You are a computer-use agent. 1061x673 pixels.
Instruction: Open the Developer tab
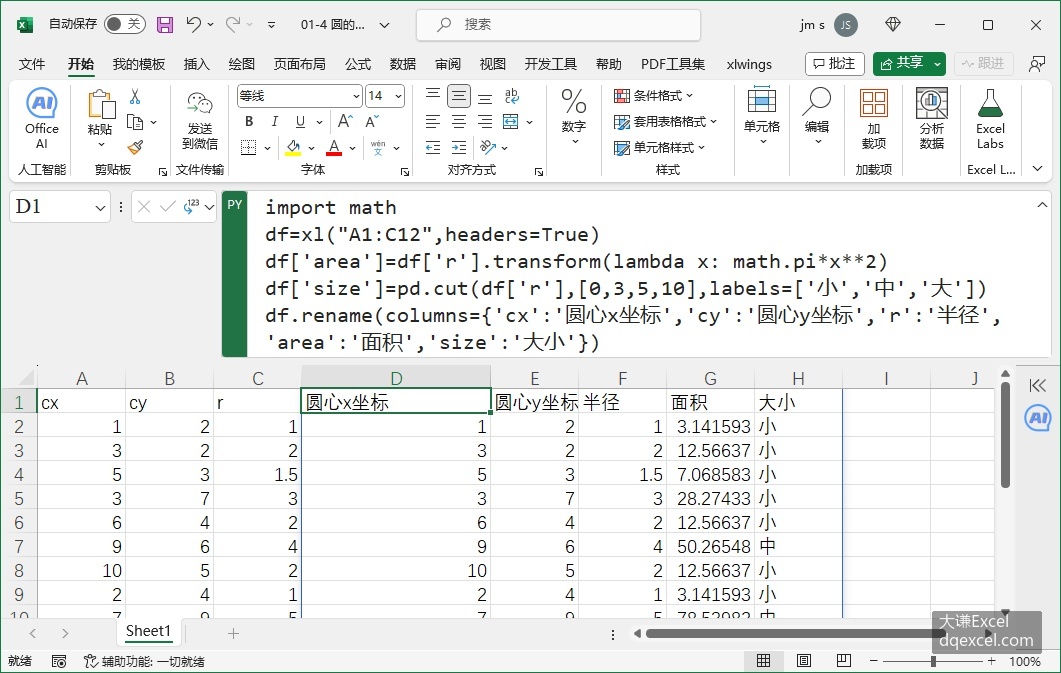click(550, 64)
